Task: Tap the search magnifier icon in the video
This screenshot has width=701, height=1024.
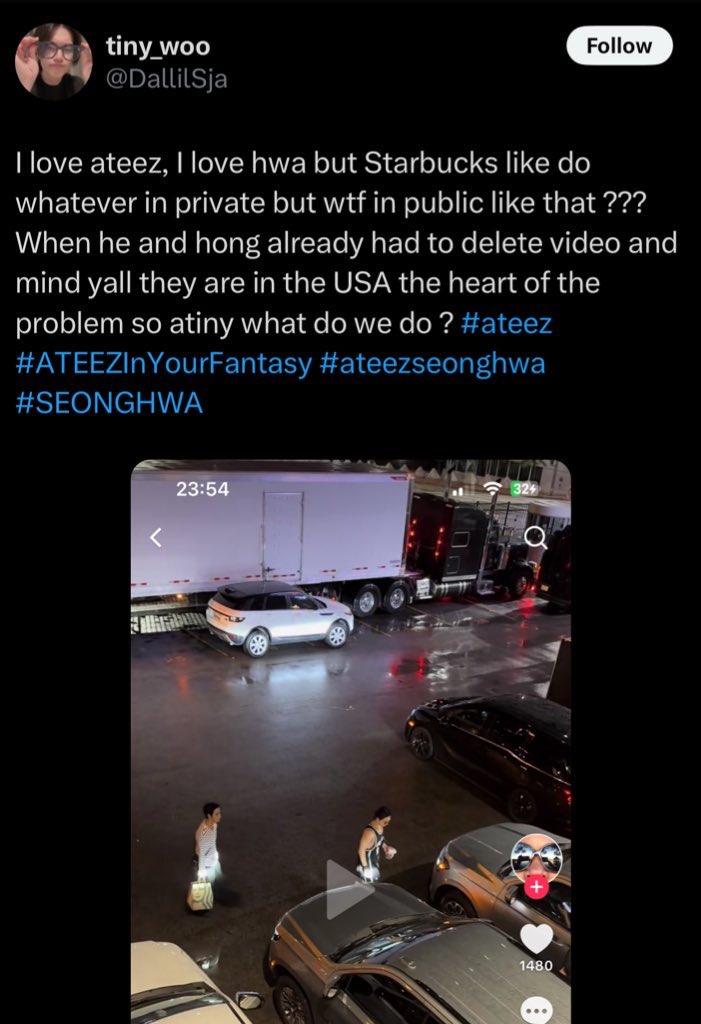Action: (x=536, y=537)
